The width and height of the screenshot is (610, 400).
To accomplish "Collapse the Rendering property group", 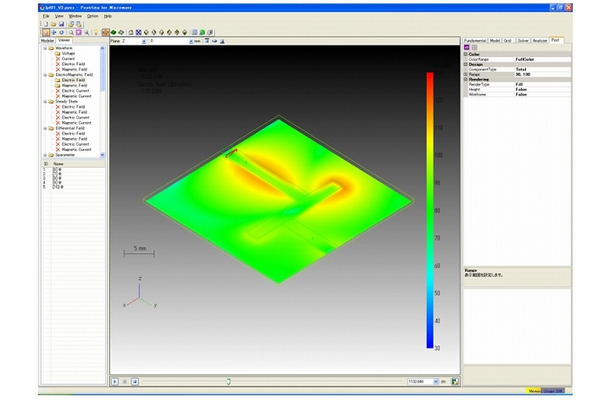I will (x=466, y=79).
